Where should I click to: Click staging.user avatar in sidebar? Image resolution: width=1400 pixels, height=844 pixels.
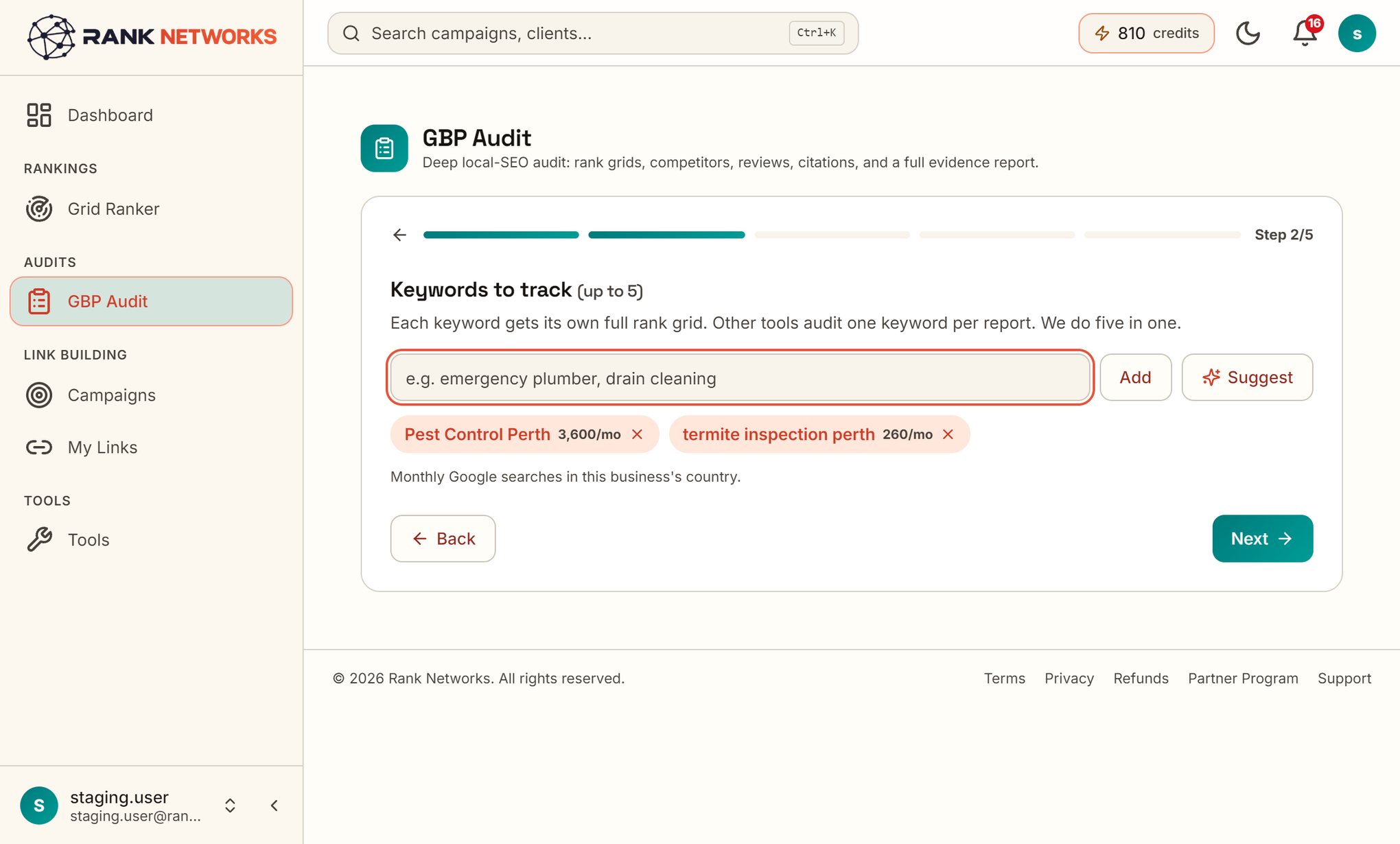pyautogui.click(x=39, y=806)
